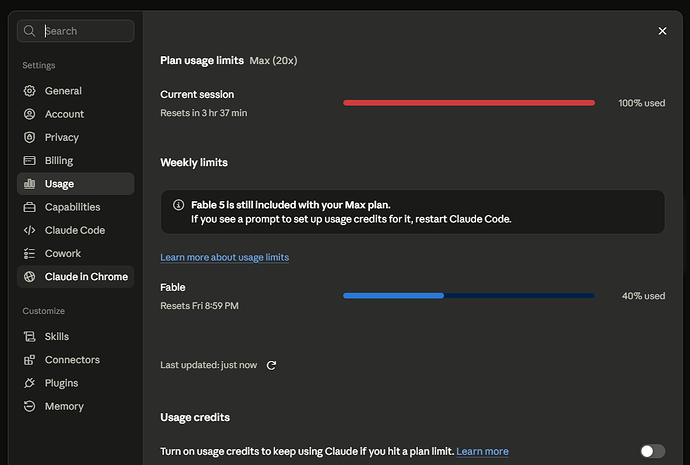Select the Usage section
Viewport: 690px width, 465px height.
[x=76, y=183]
